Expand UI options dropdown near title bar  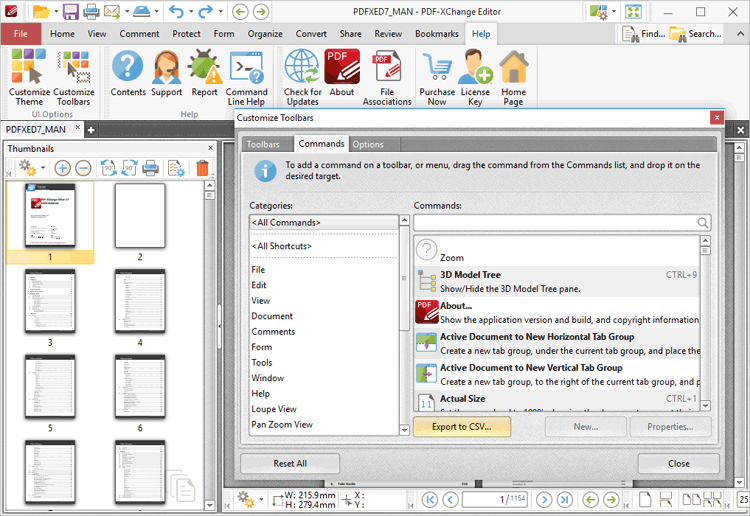[x=614, y=11]
